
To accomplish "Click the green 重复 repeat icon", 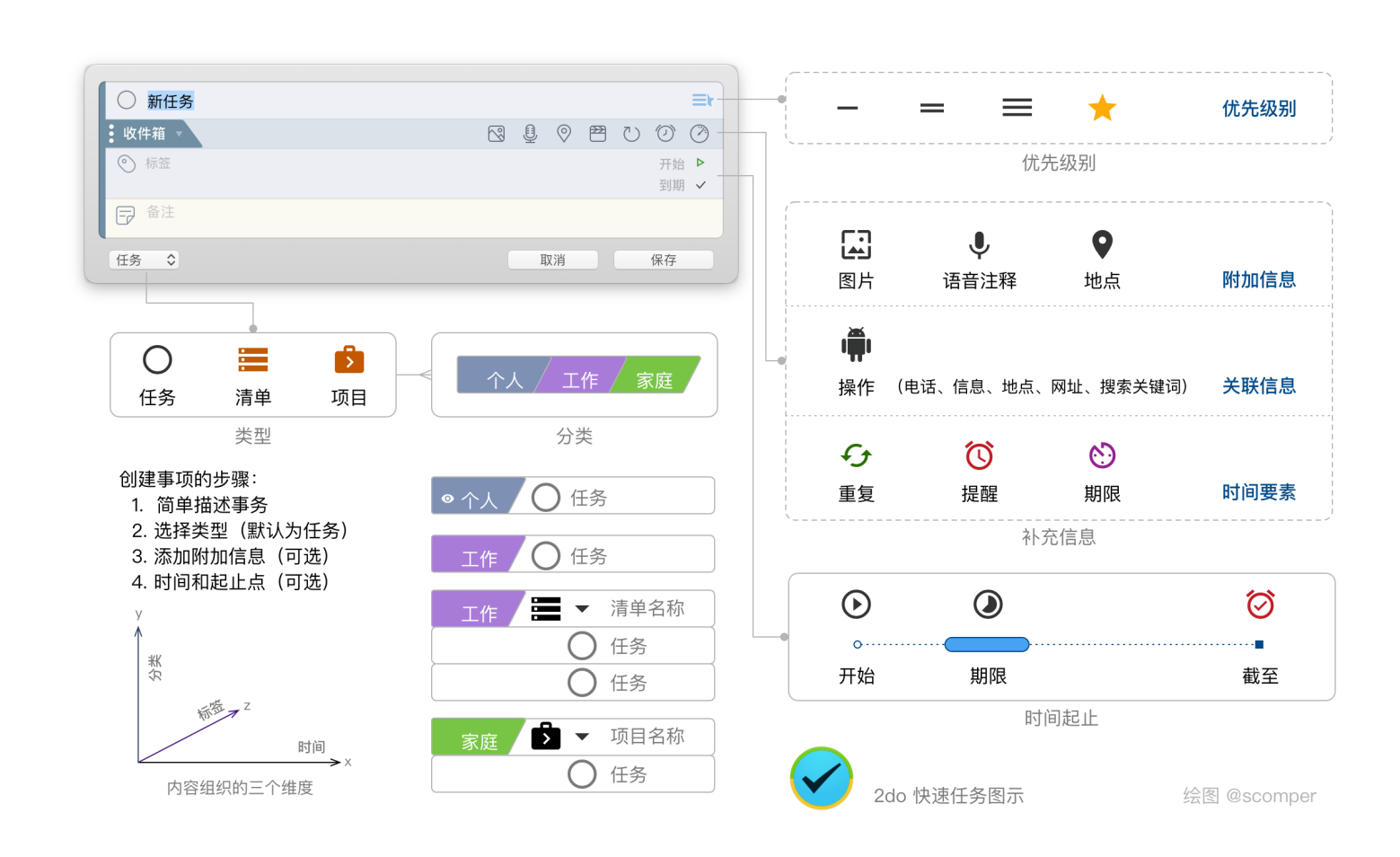I will (856, 455).
